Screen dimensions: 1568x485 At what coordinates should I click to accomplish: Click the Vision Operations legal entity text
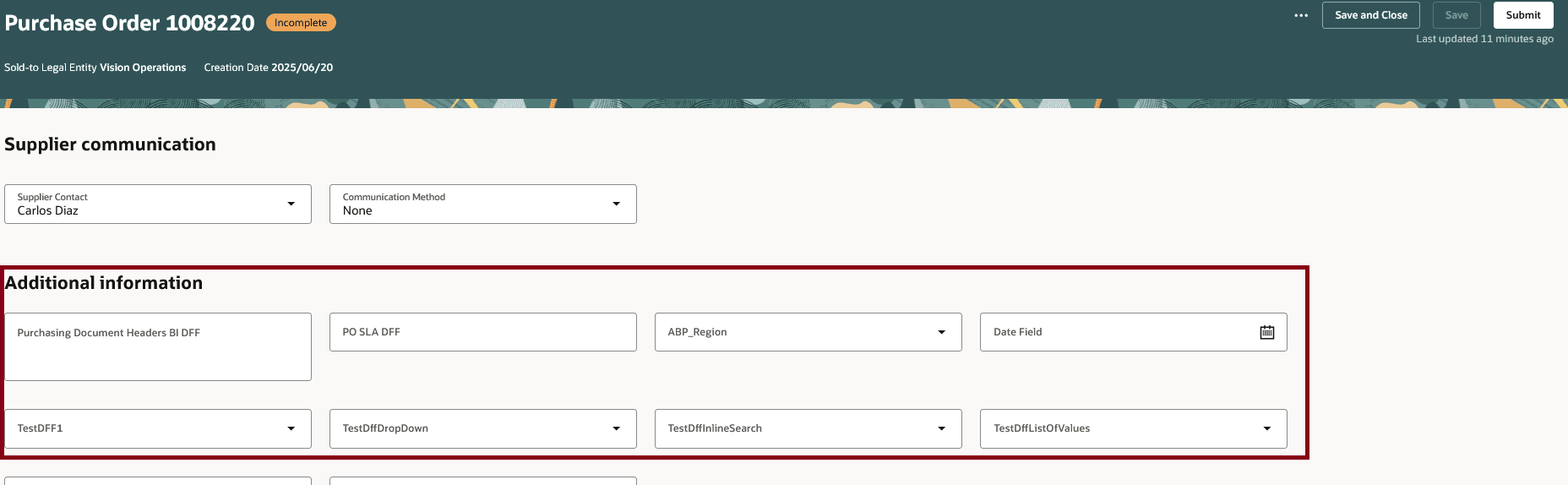(x=143, y=68)
